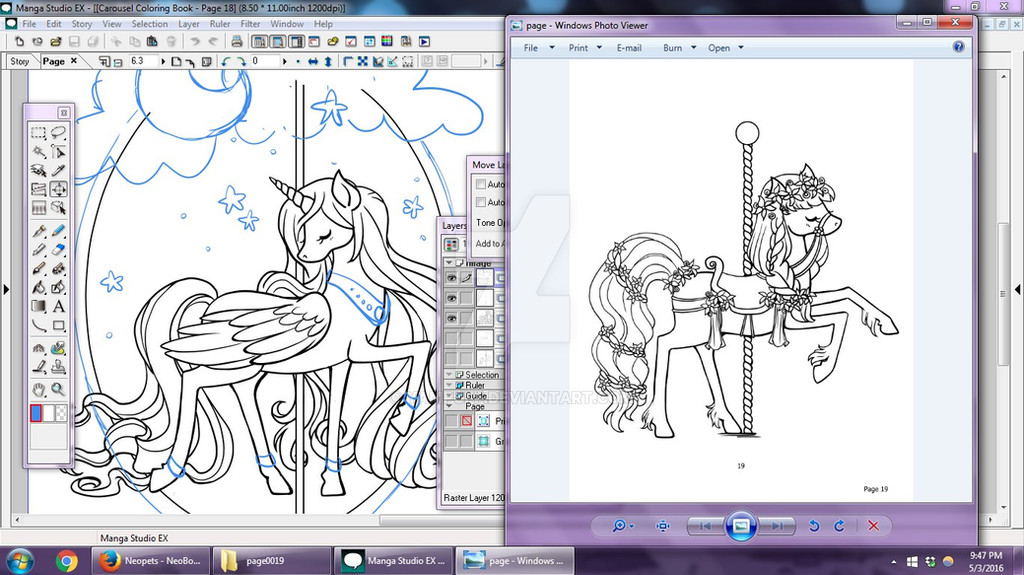The width and height of the screenshot is (1024, 575).
Task: Open the color swatch palette icon
Action: coord(387,41)
